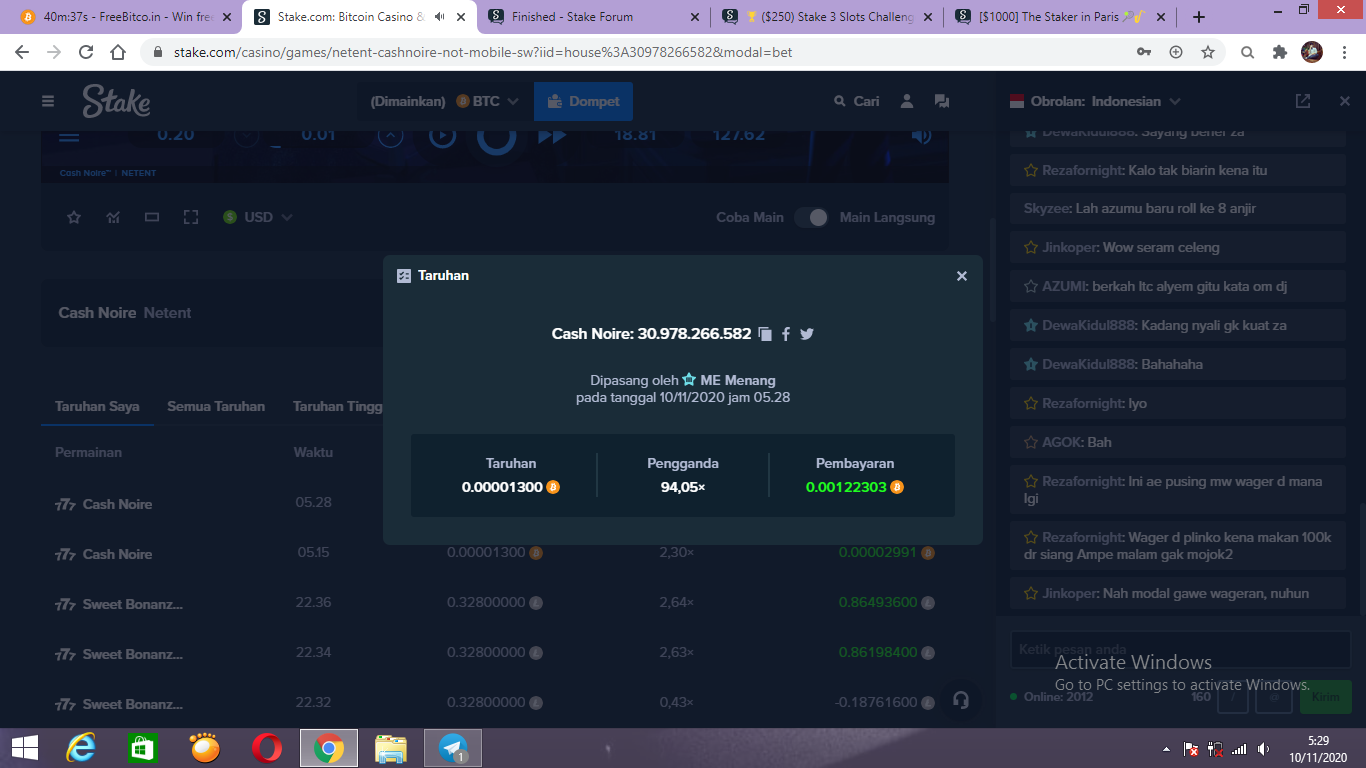Click the slash command button in chat

tap(1233, 697)
